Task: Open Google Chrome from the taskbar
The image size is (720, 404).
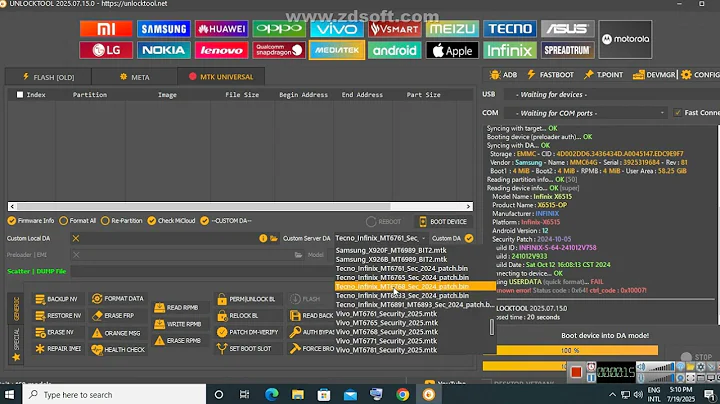Action: tap(403, 394)
